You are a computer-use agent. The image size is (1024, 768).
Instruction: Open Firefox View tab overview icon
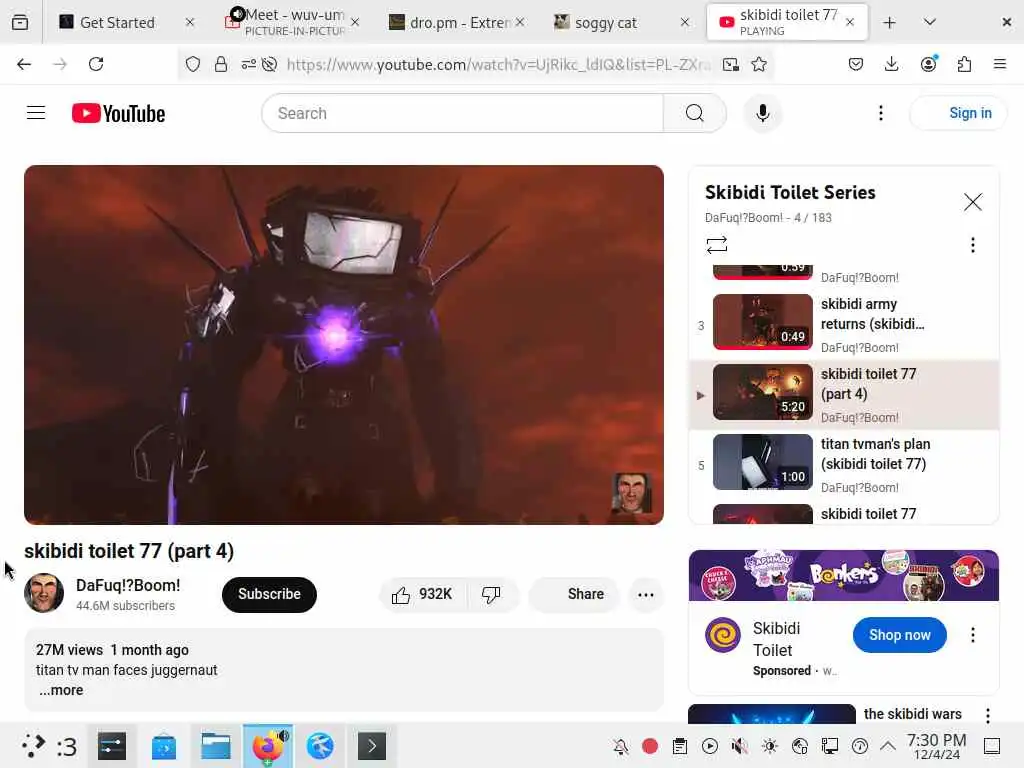click(20, 23)
